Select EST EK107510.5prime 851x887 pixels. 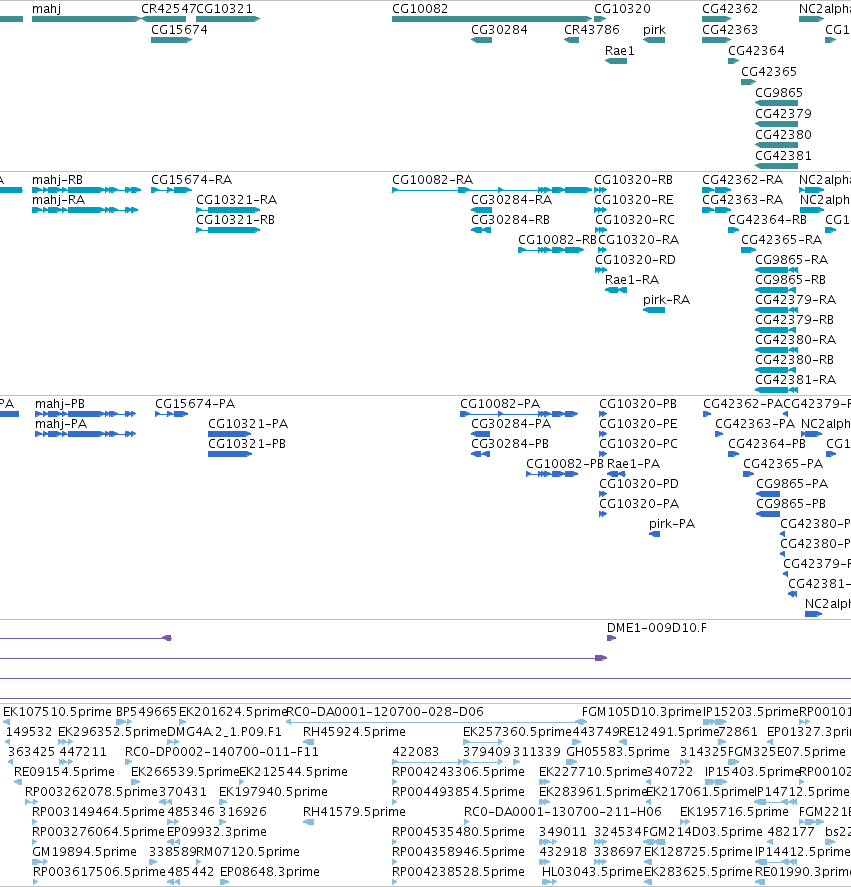[x=57, y=712]
